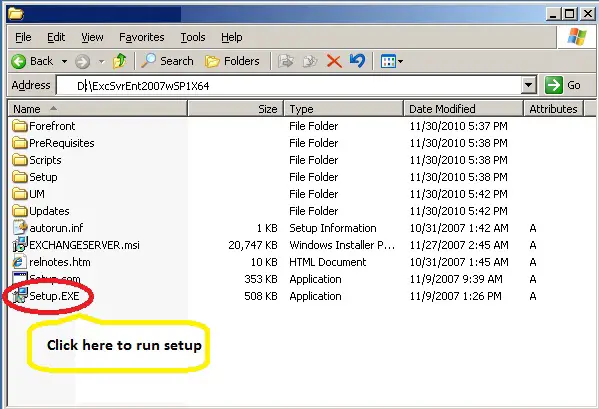The image size is (599, 409).
Task: Toggle the Folders pane button
Action: pos(232,61)
